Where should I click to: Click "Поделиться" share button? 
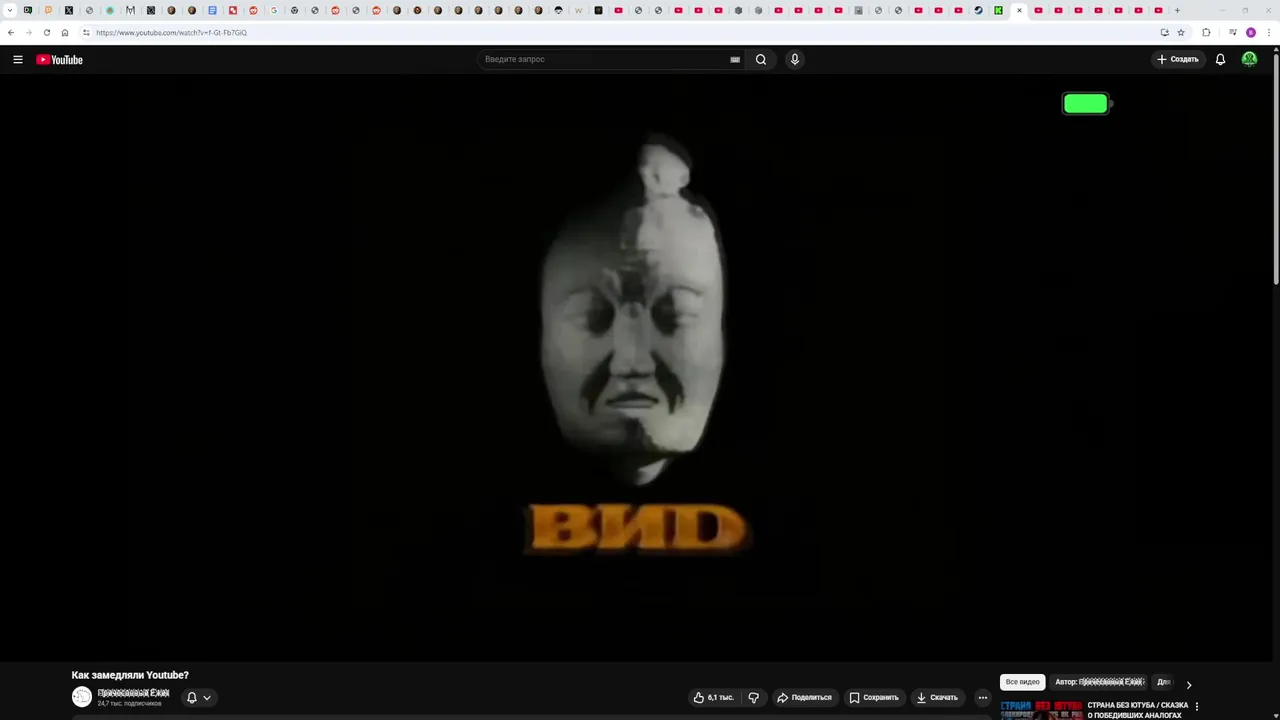click(804, 697)
